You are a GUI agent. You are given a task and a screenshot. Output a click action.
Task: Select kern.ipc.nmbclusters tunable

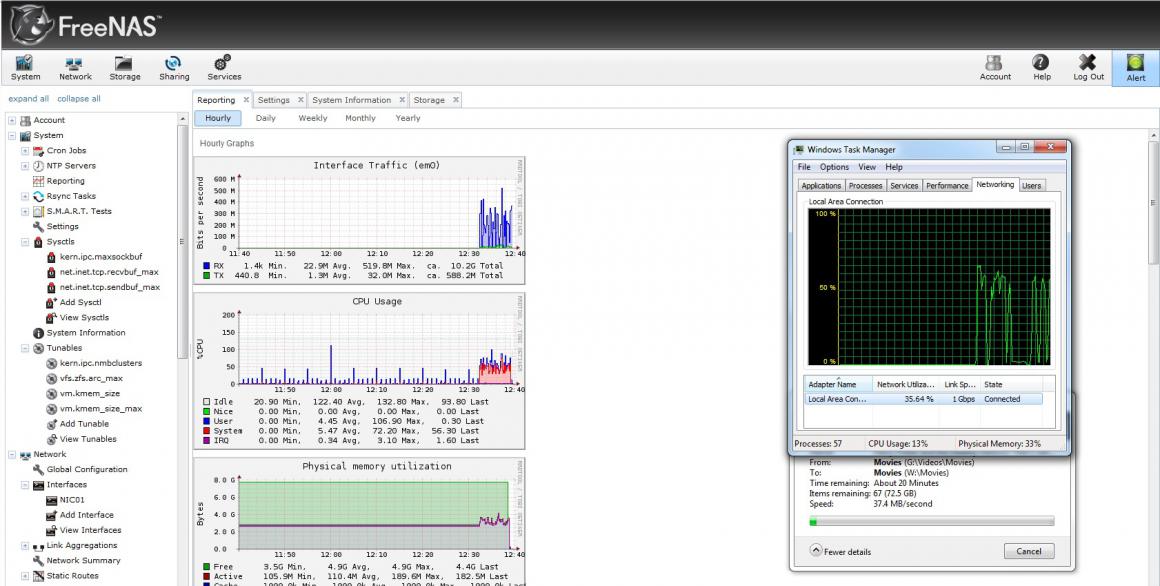[x=101, y=363]
